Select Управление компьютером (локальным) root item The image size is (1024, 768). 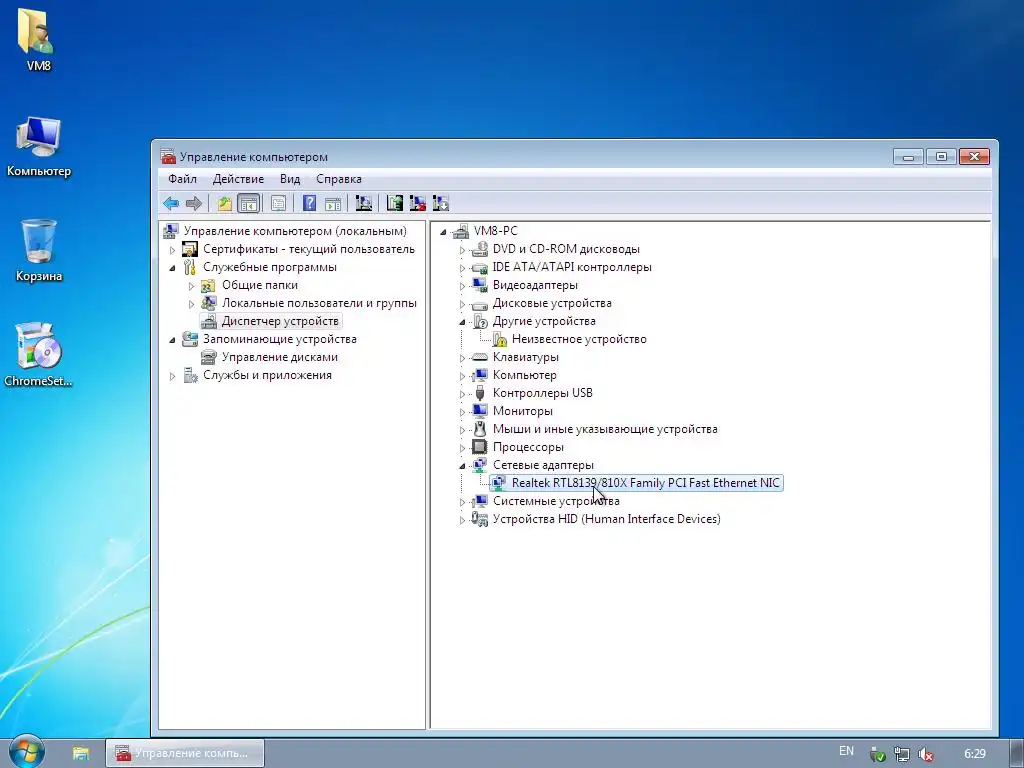pyautogui.click(x=295, y=231)
